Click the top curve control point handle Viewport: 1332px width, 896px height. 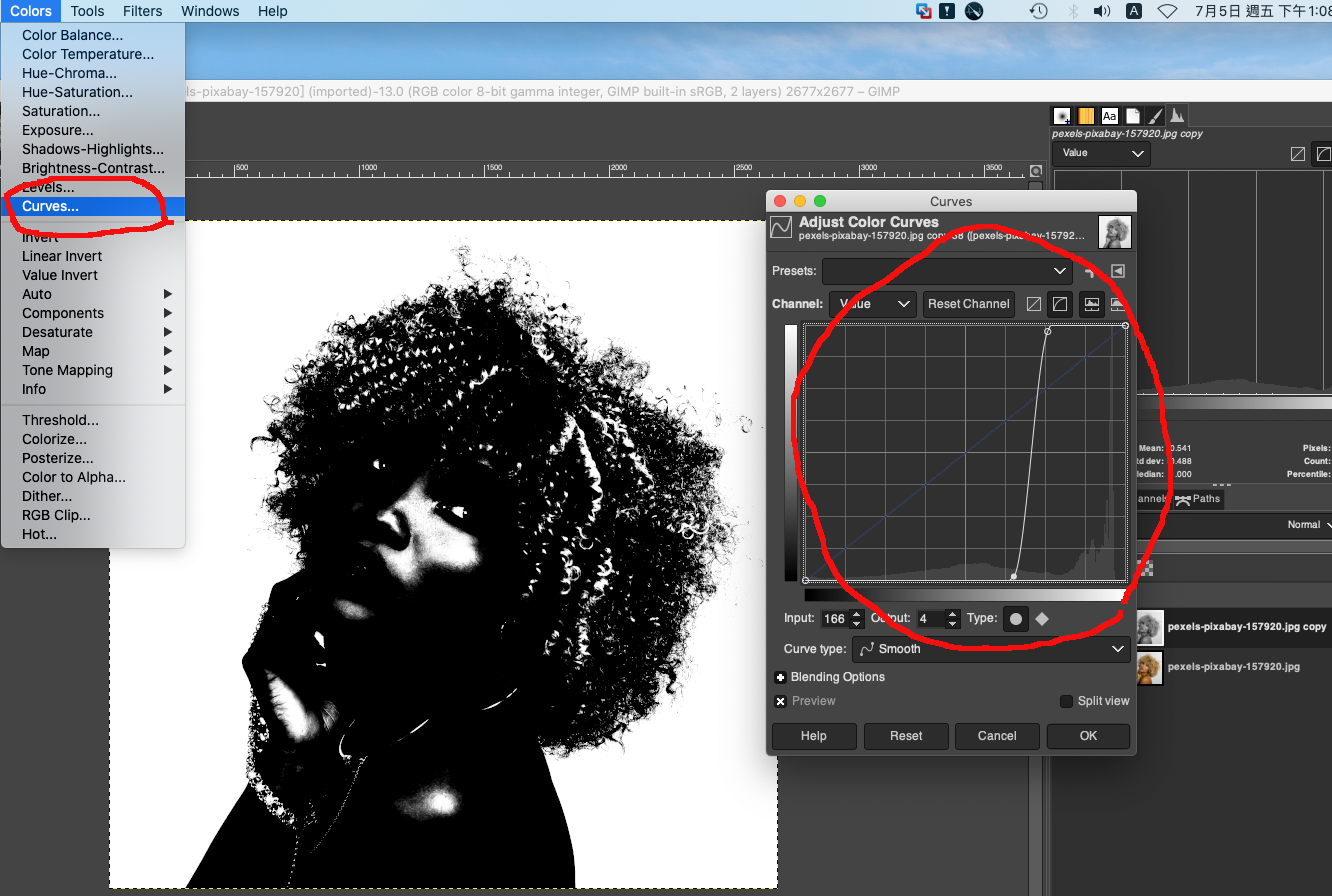[x=1047, y=331]
